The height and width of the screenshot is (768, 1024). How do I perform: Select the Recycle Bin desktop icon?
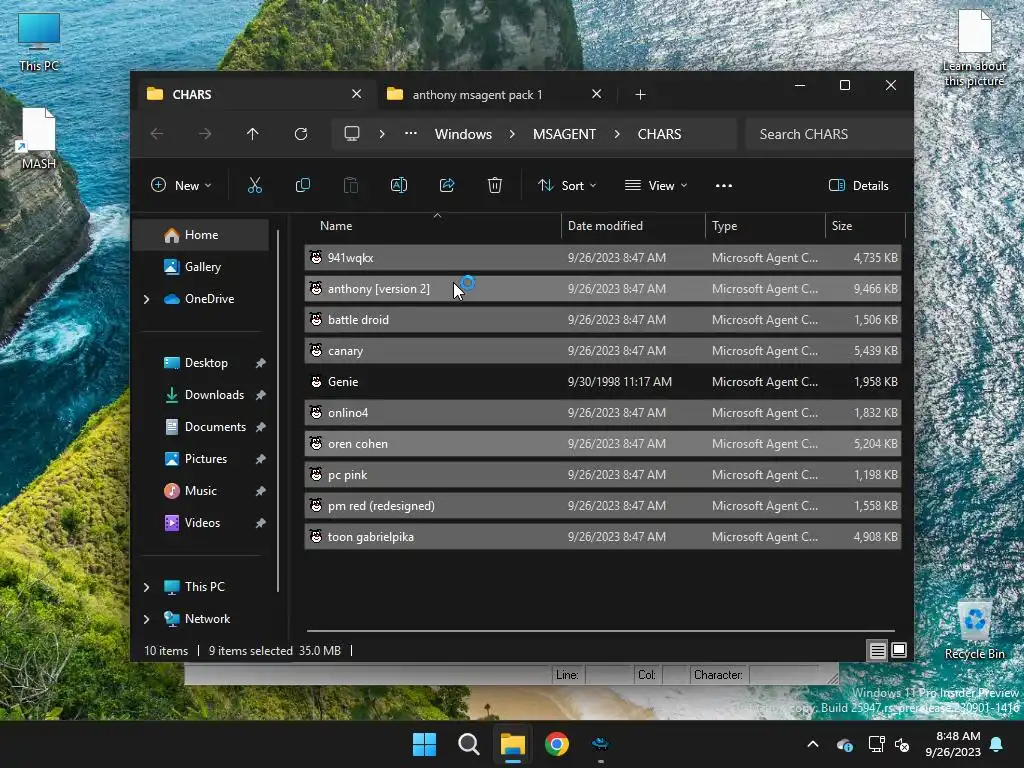[974, 629]
